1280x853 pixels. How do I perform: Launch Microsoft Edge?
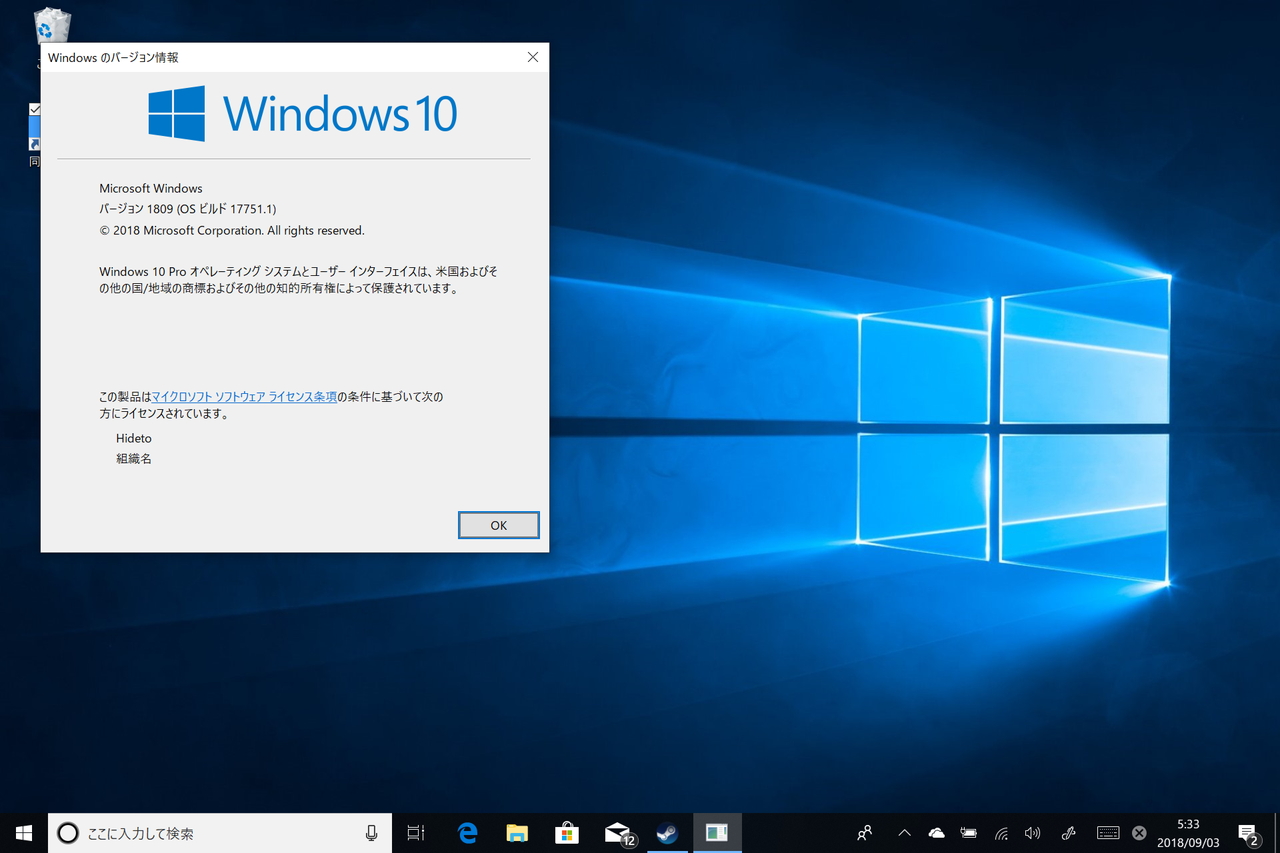pos(466,832)
